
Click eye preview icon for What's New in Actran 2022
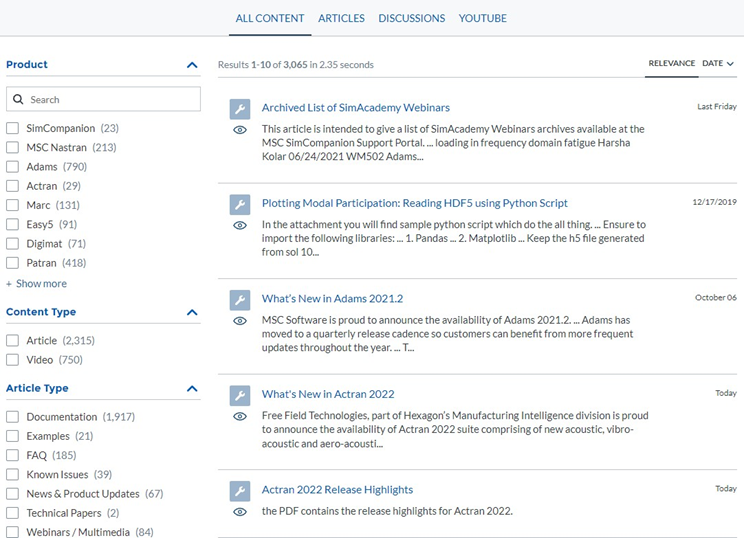point(239,416)
